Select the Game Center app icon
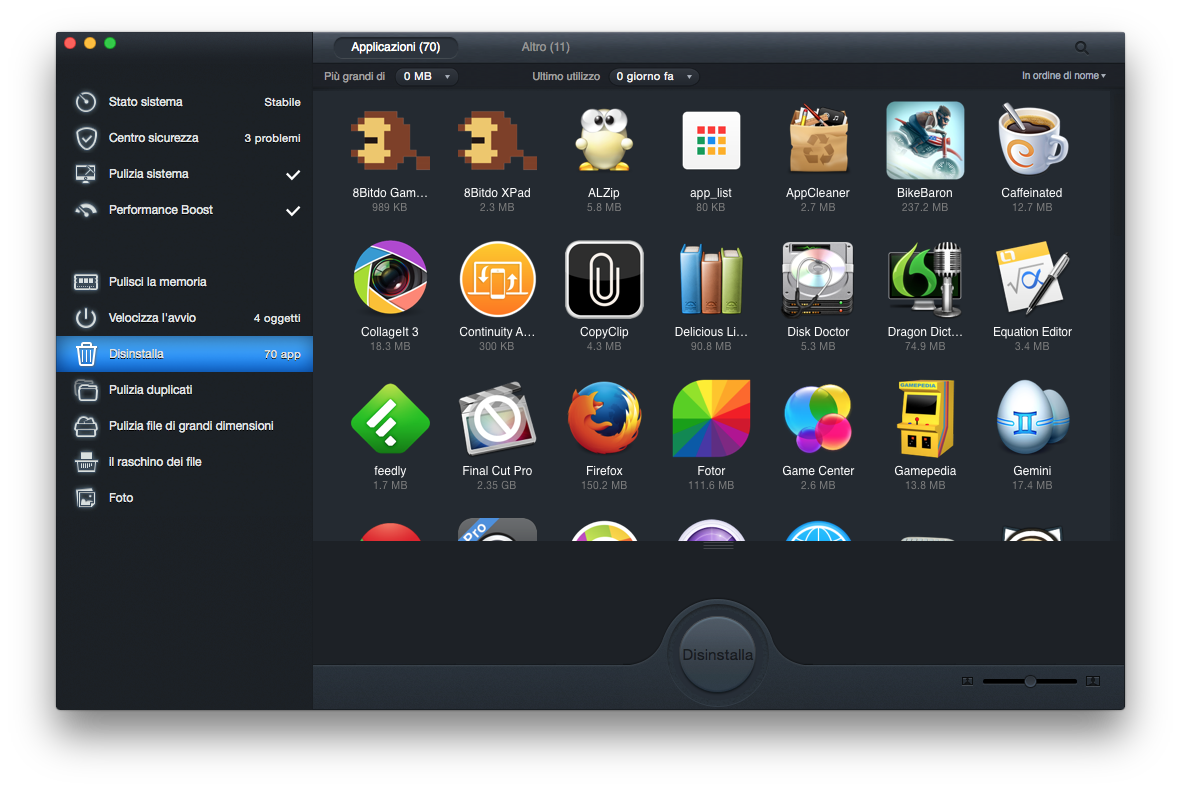The width and height of the screenshot is (1181, 790). (818, 419)
